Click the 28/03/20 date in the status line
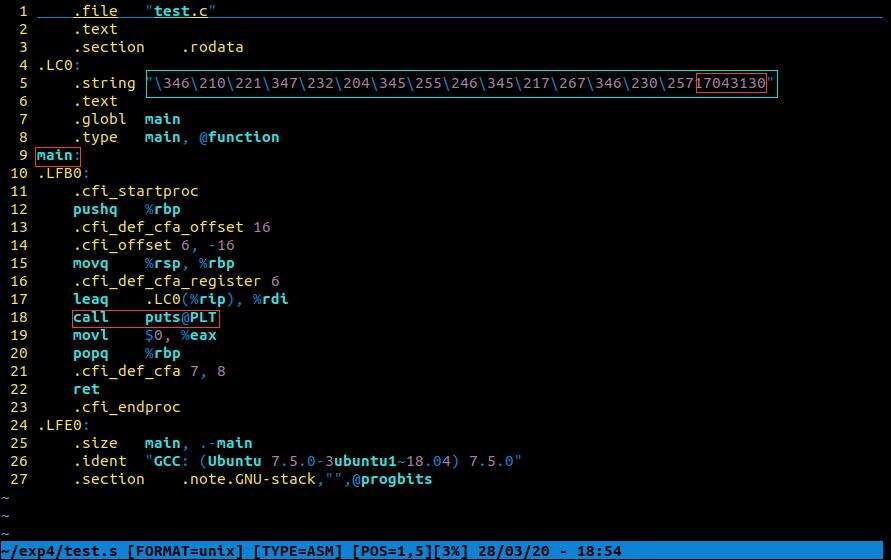Screen dimensions: 891x560 pyautogui.click(x=514, y=551)
